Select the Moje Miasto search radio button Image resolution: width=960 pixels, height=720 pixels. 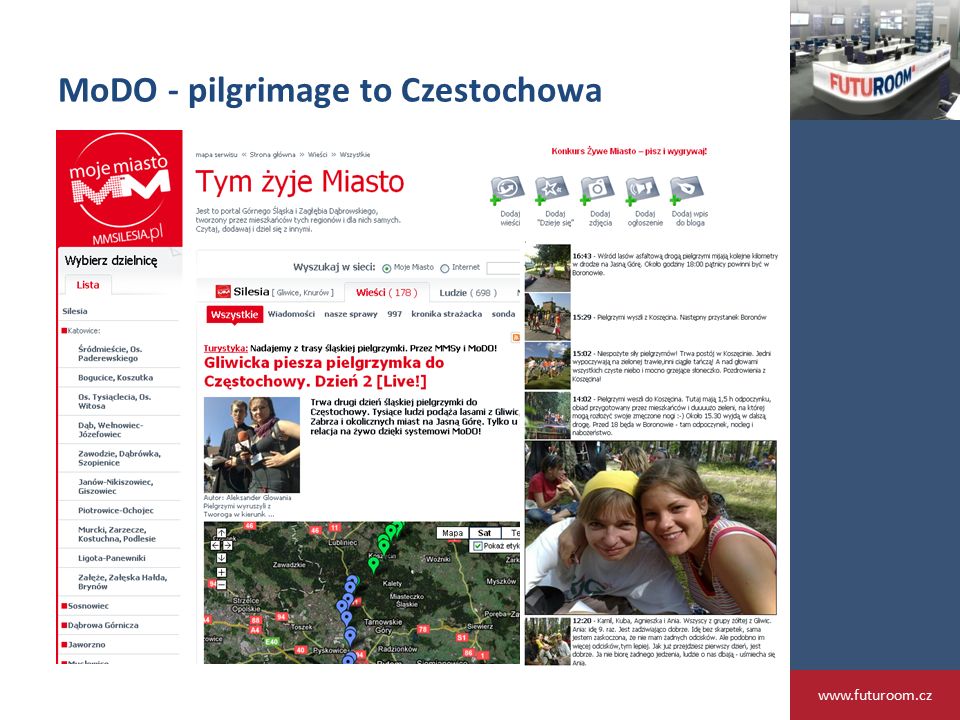click(386, 268)
